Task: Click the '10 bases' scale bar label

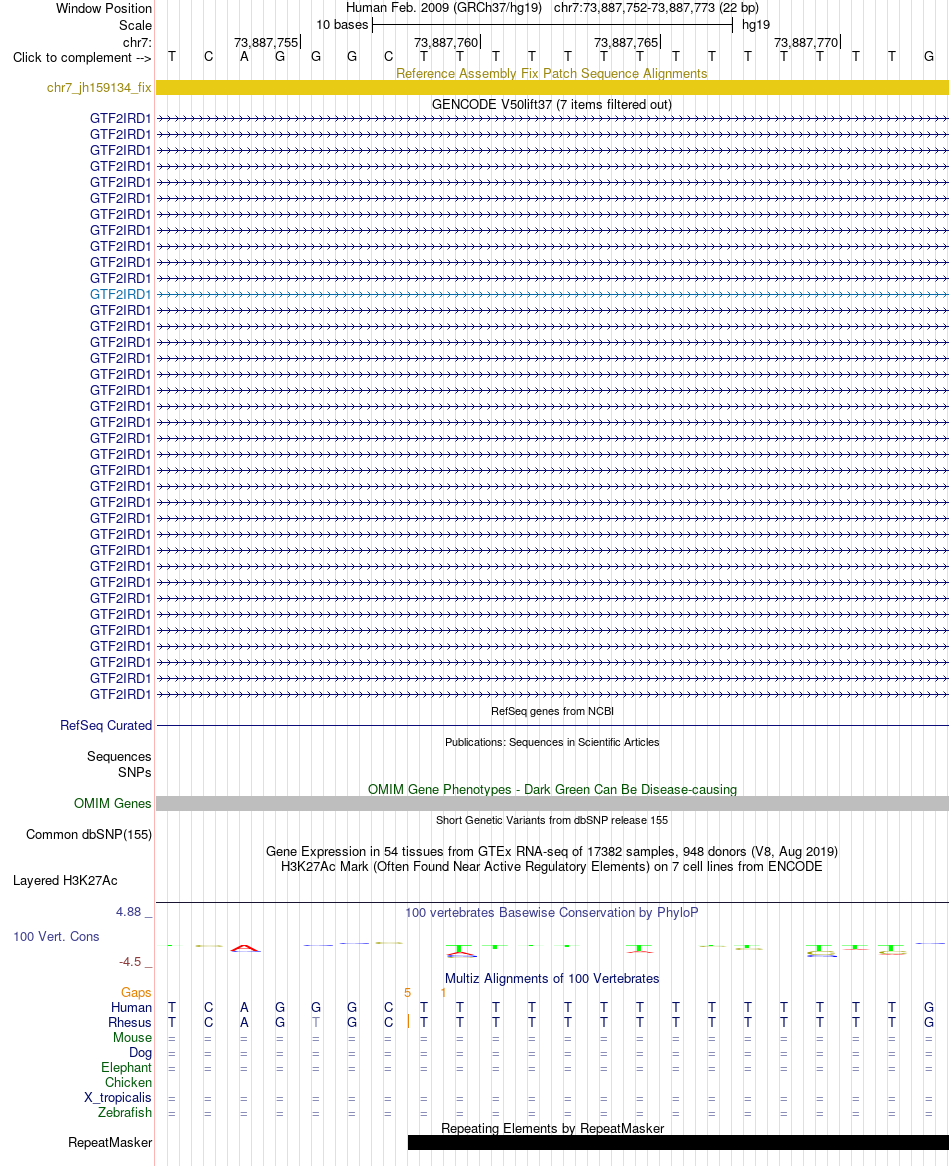Action: pyautogui.click(x=342, y=25)
